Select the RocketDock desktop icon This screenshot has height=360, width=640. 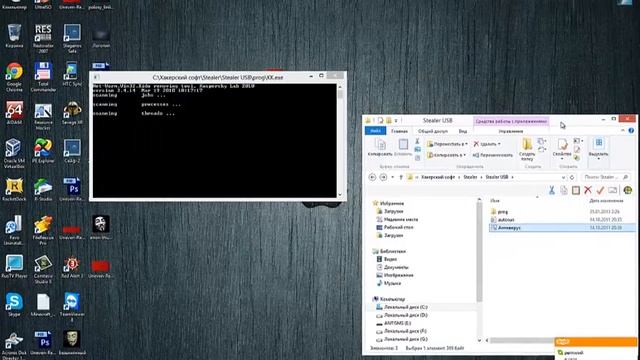(14, 189)
